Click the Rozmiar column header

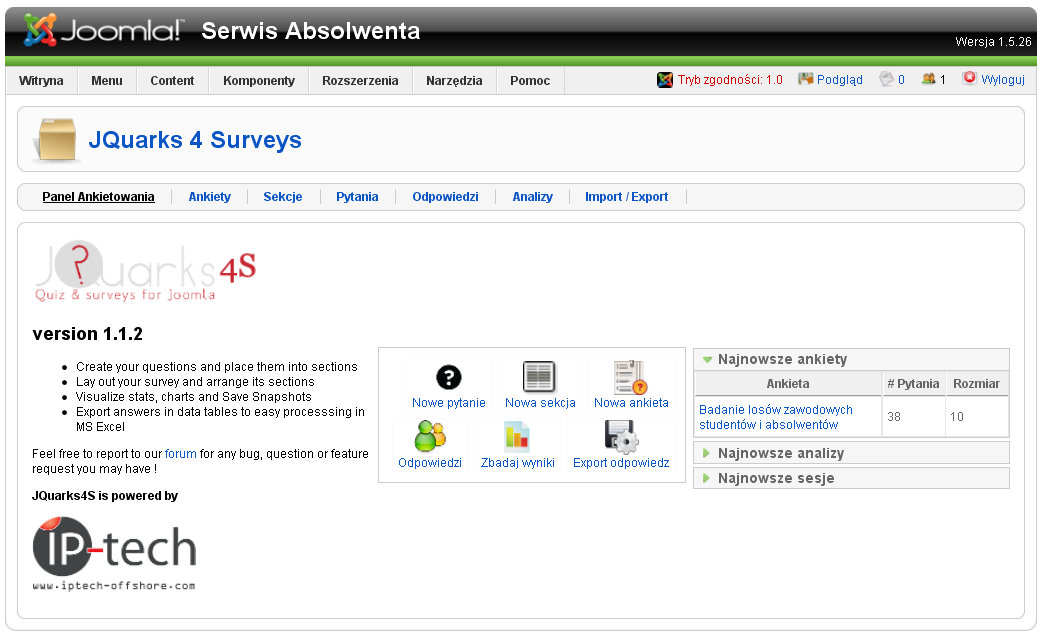coord(976,384)
